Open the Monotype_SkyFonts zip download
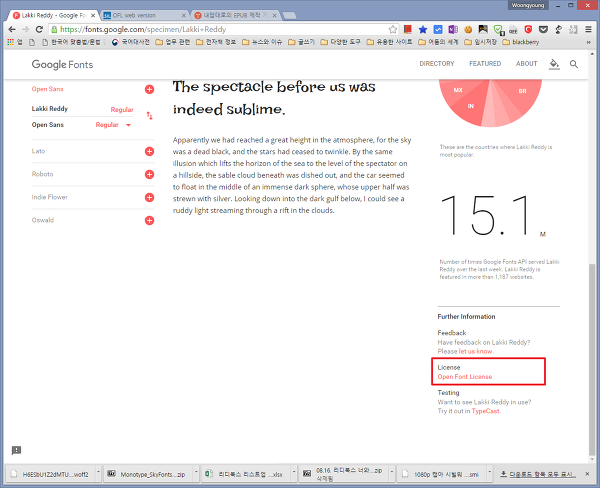 point(149,475)
